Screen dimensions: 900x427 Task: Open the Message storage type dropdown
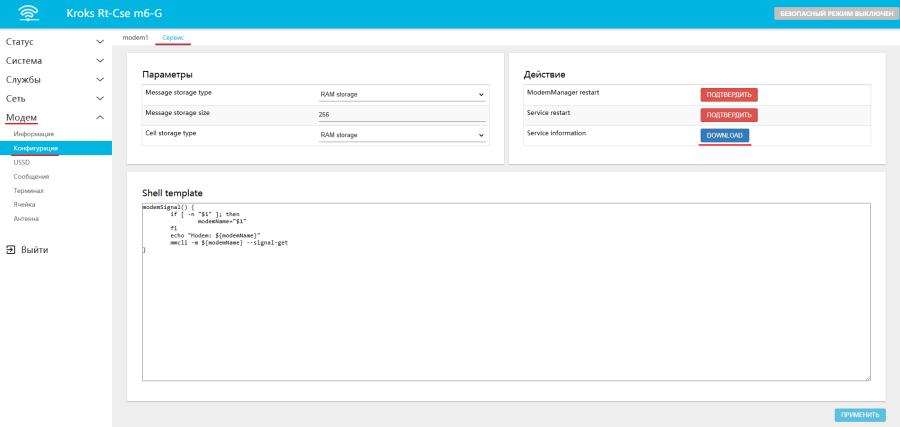pos(401,95)
